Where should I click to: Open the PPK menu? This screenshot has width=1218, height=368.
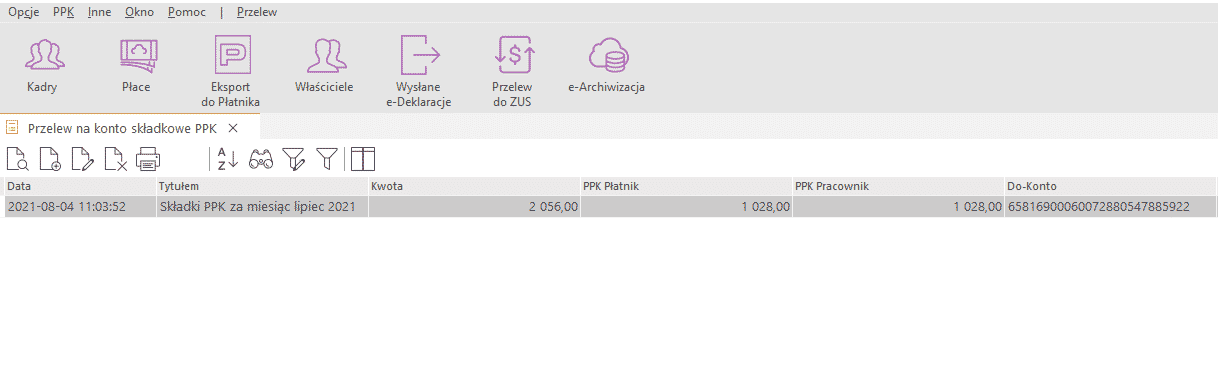pyautogui.click(x=64, y=12)
